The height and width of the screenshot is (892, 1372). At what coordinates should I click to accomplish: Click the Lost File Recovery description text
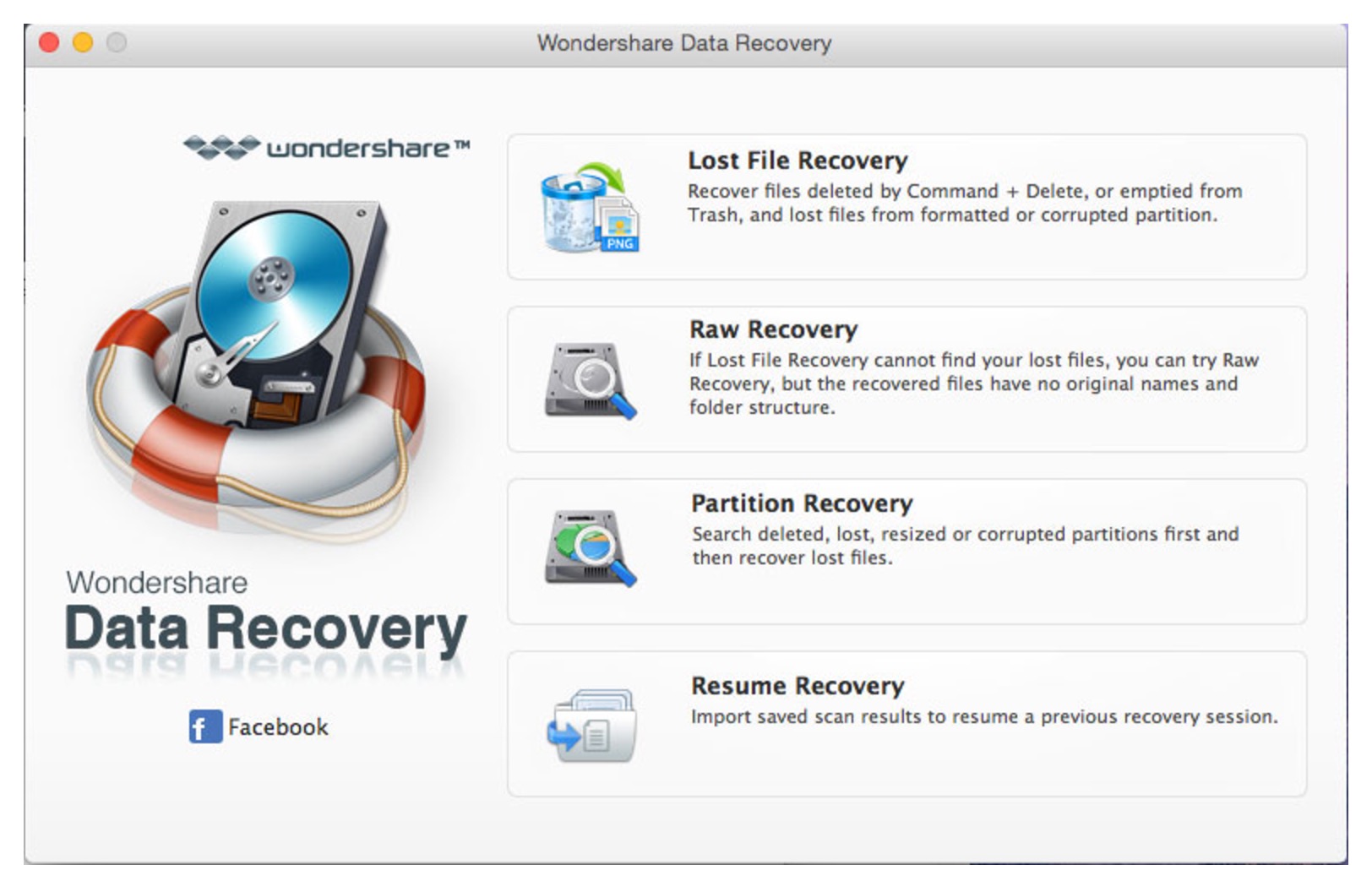[x=965, y=203]
